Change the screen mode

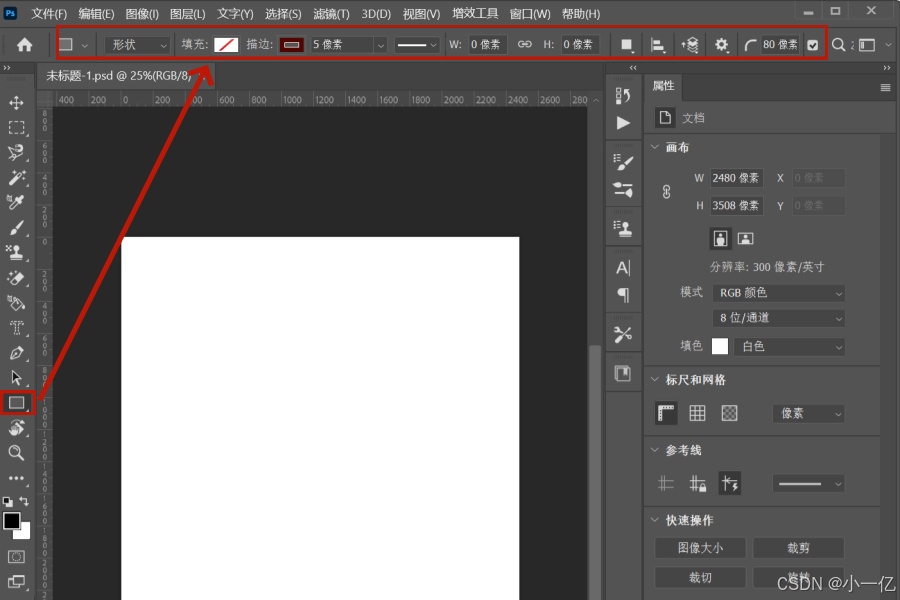point(16,582)
